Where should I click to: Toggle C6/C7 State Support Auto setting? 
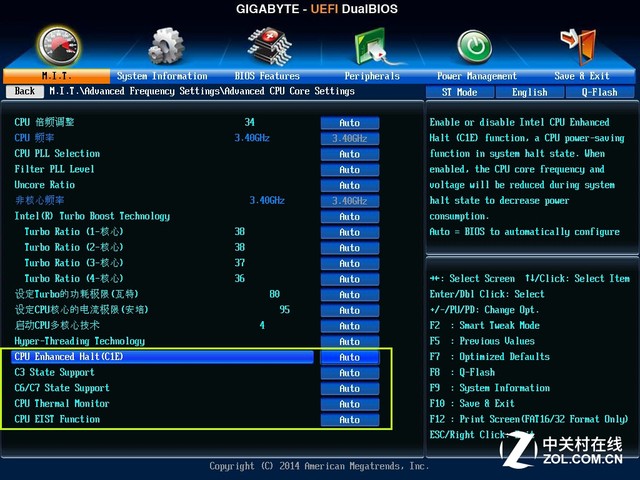tap(350, 388)
